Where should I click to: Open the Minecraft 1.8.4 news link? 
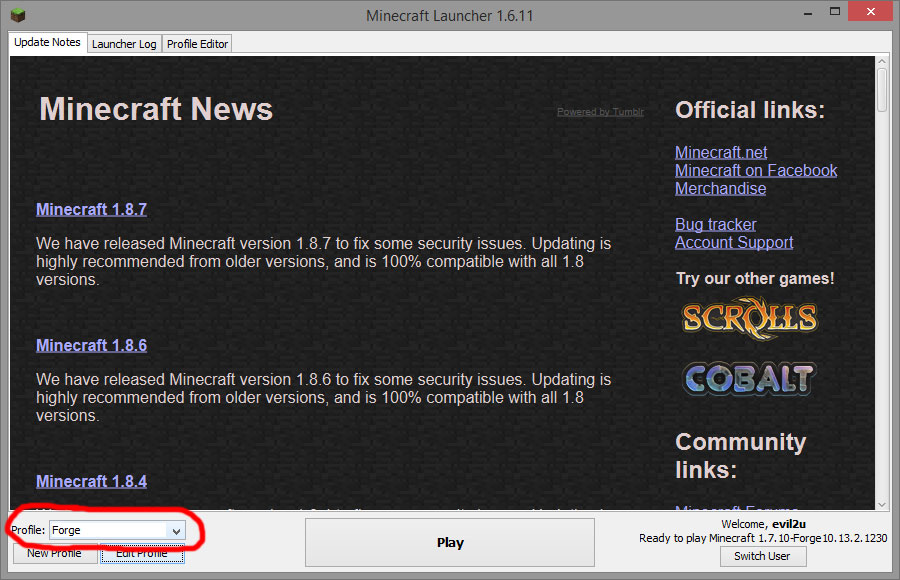click(x=91, y=482)
